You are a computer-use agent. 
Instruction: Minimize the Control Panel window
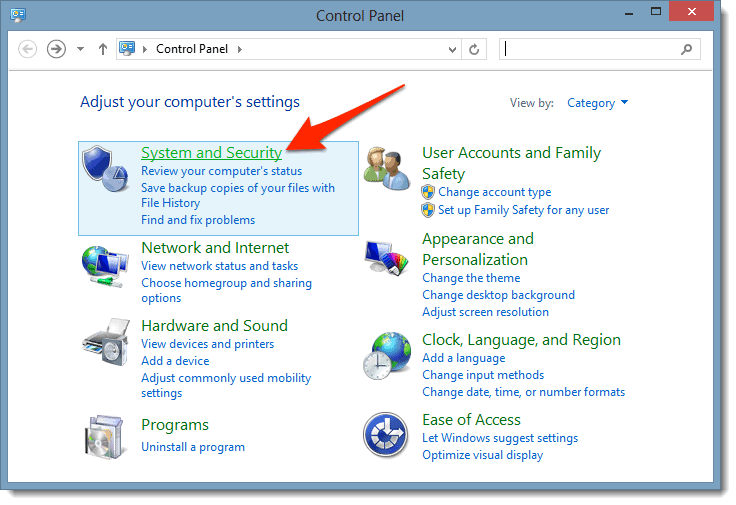[x=629, y=13]
